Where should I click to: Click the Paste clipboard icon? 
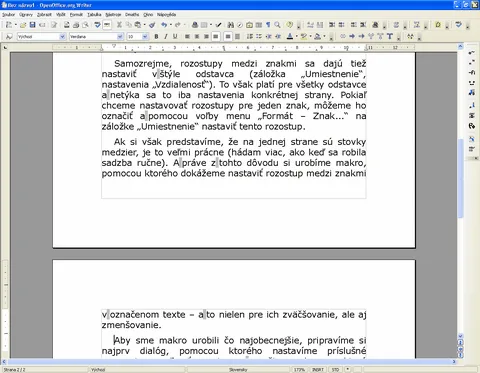pyautogui.click(x=137, y=25)
